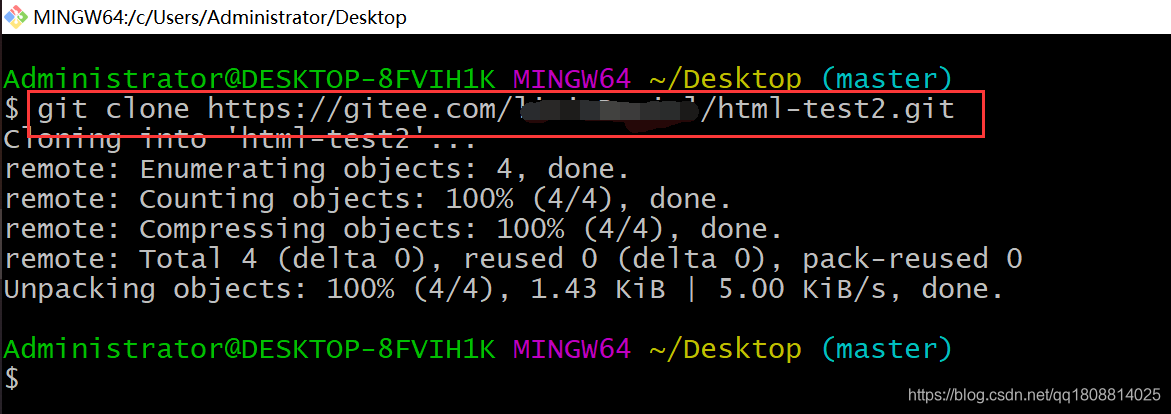Click '~/Desktop' path in the first prompt
Viewport: 1171px width, 414px height.
[x=726, y=79]
